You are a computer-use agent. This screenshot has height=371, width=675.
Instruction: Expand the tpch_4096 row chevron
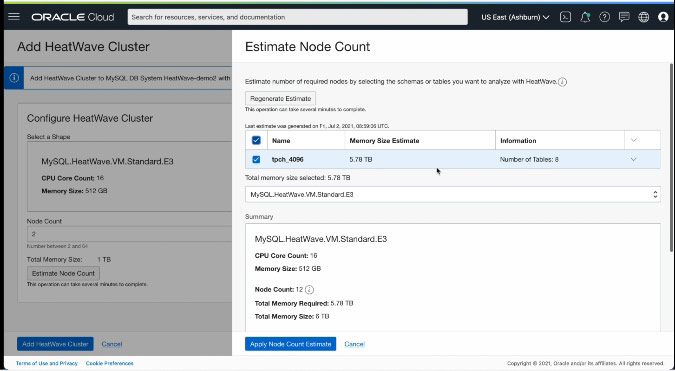[633, 159]
